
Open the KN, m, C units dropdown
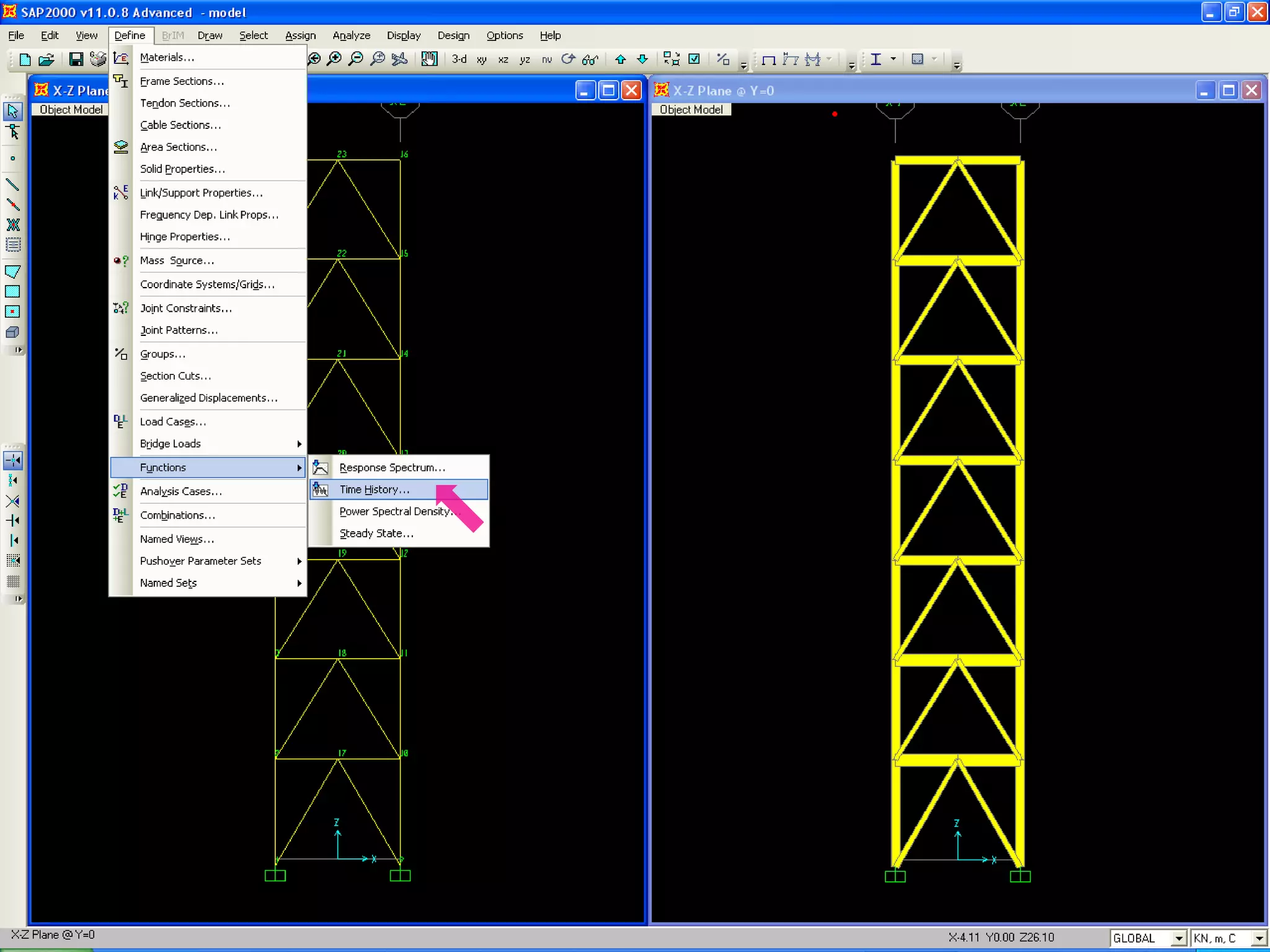coord(1259,938)
